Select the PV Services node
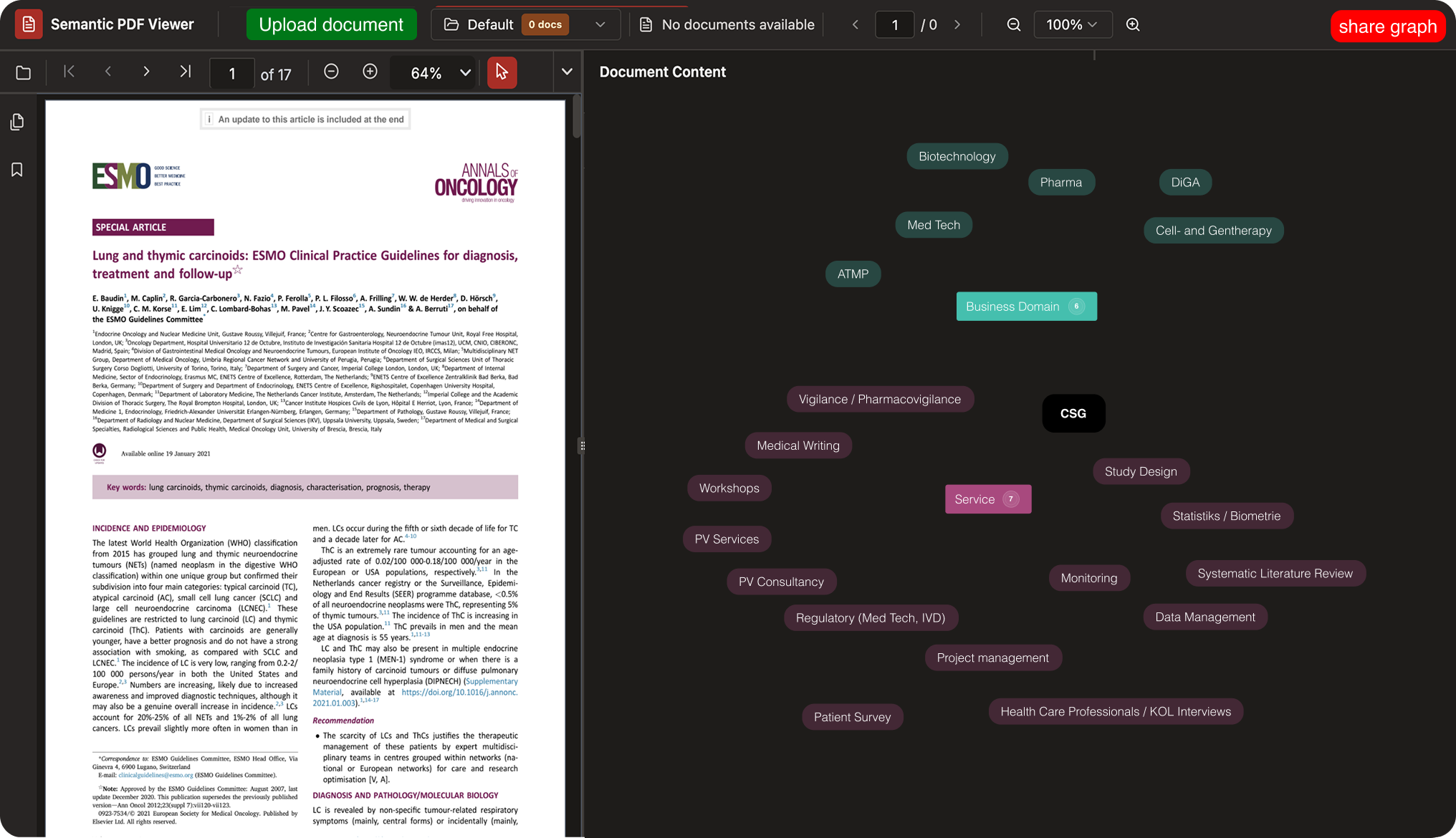 click(x=727, y=539)
